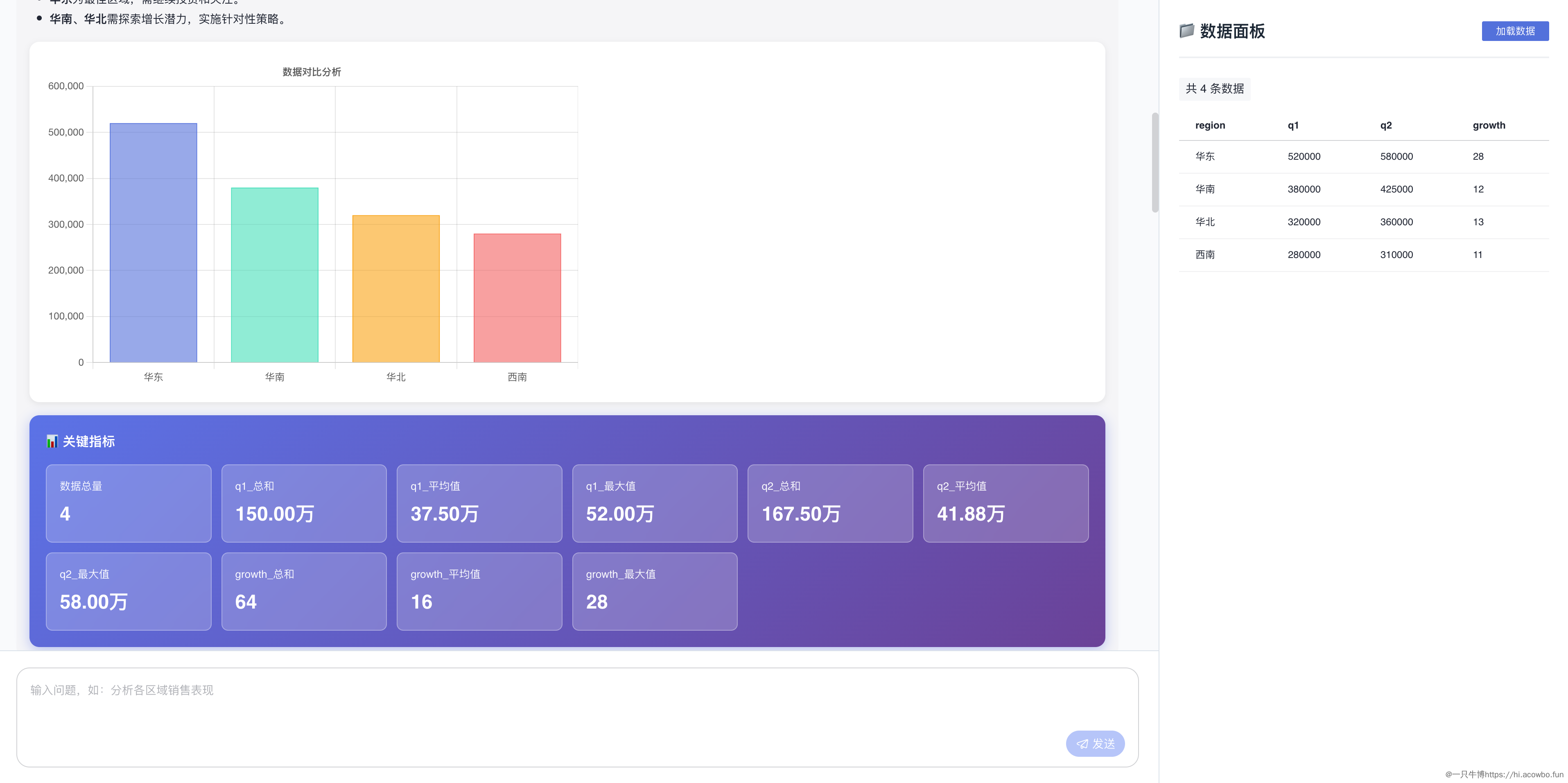Click the orange 华北 chart bar
This screenshot has height=783, width=1568.
(395, 289)
